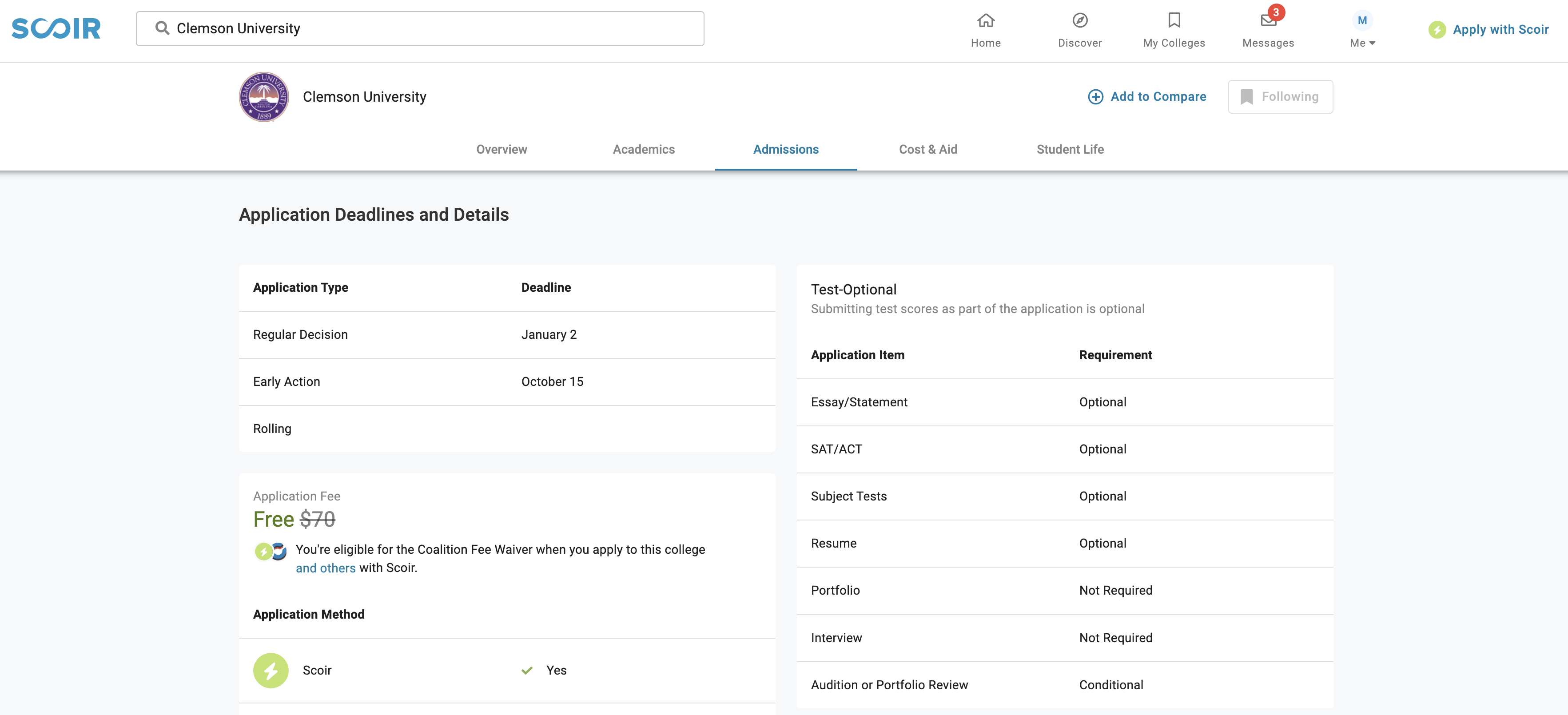Open the My Colleges bookmark icon
1568x715 pixels.
[1174, 20]
